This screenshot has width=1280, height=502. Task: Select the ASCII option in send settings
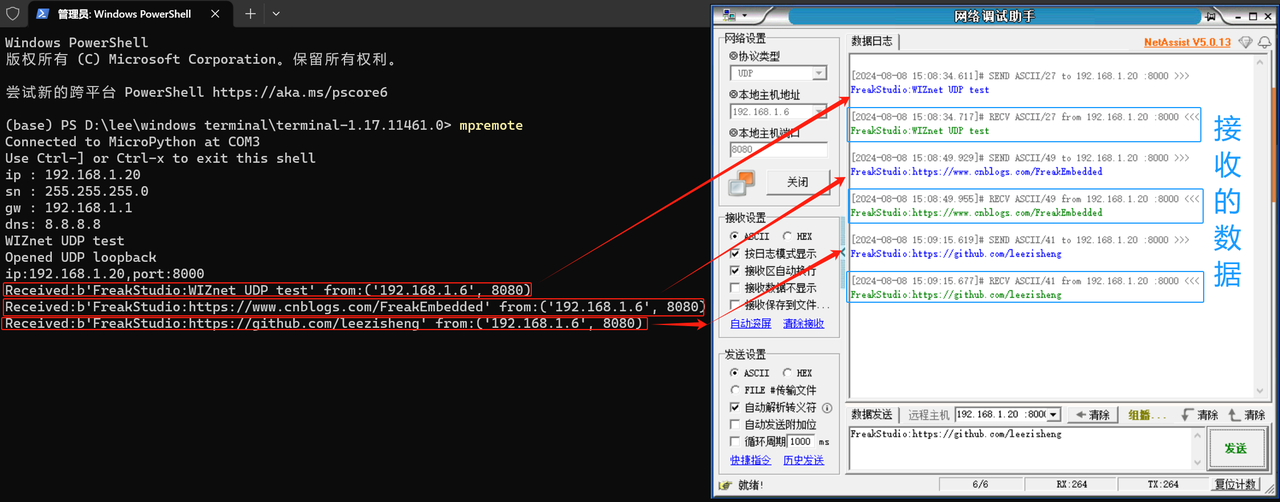pyautogui.click(x=750, y=373)
